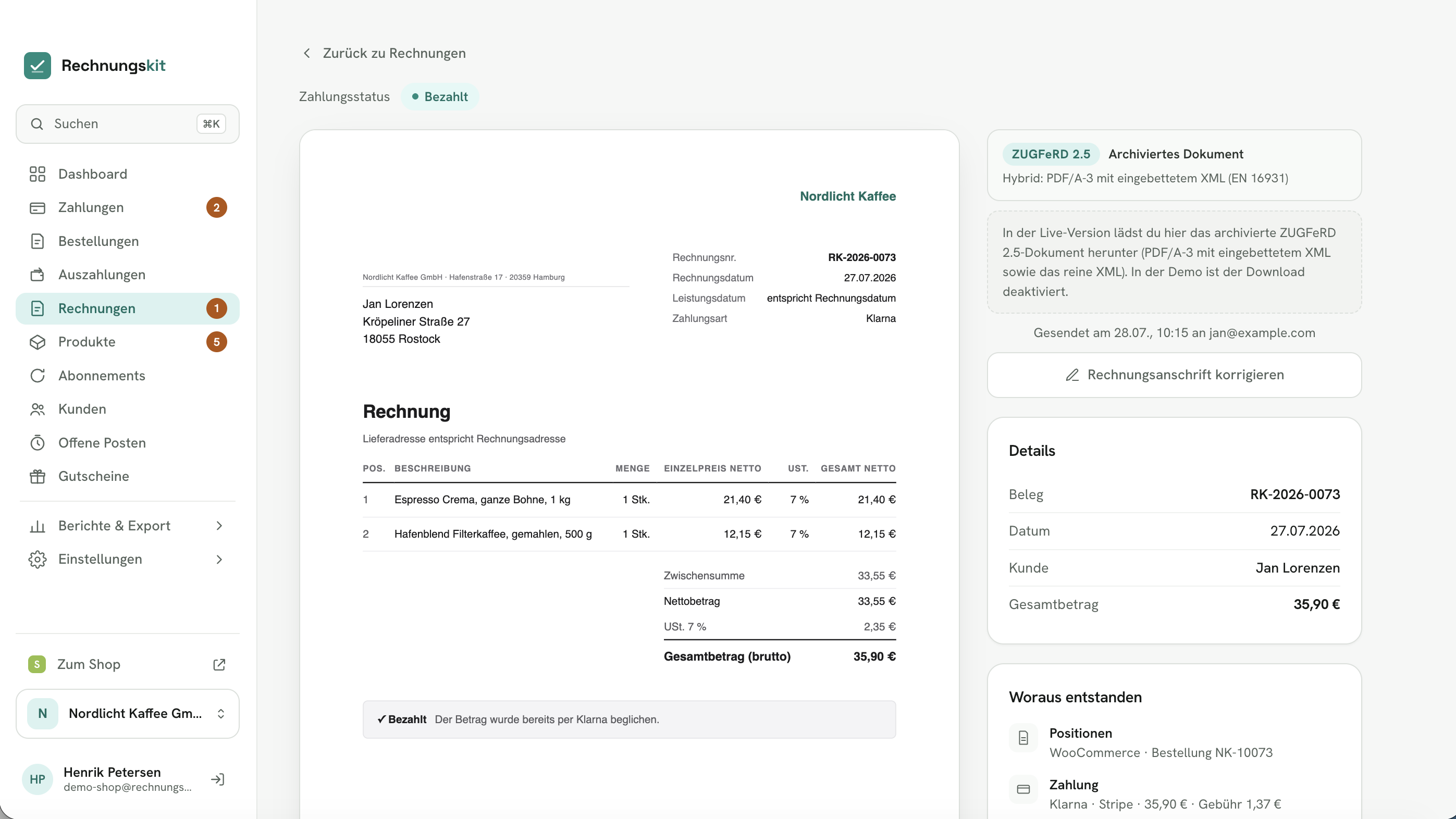Select Auszahlungen in the sidebar

coord(128,275)
